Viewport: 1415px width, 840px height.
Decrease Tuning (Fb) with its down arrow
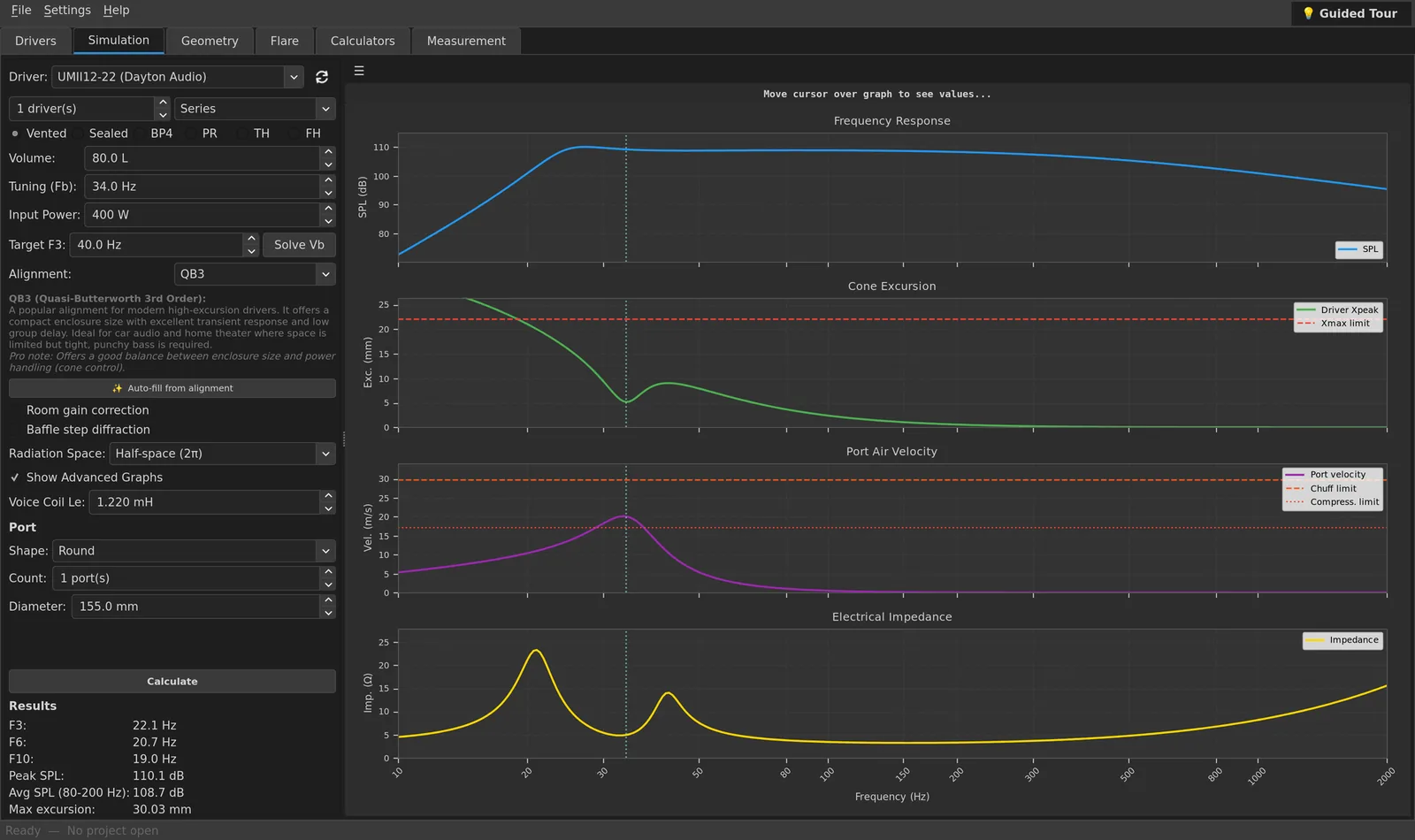tap(328, 193)
